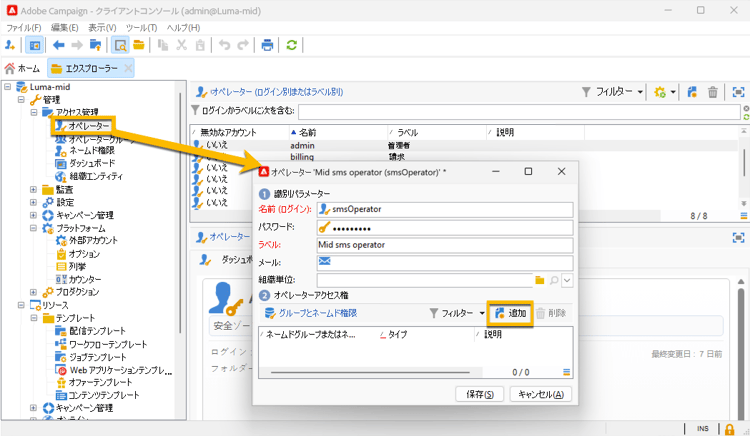Click the greyed 削除 button in dialog
Screen dimensions: 750x436
(x=551, y=313)
